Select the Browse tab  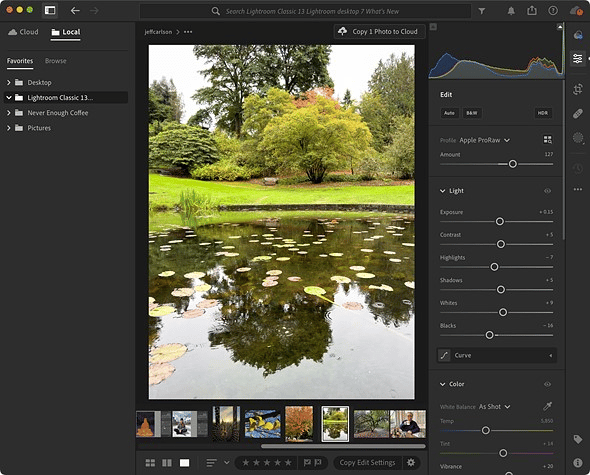[56, 61]
